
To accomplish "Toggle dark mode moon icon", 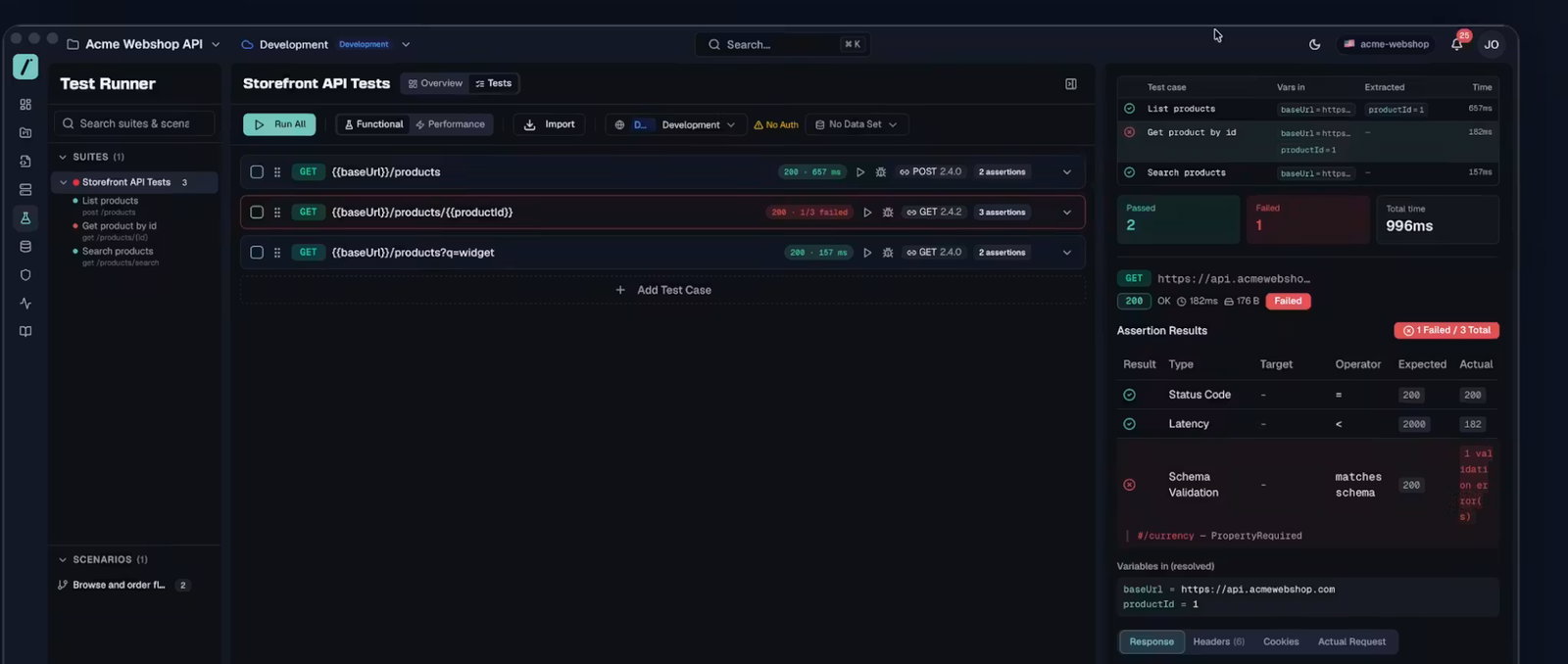I will click(x=1315, y=44).
